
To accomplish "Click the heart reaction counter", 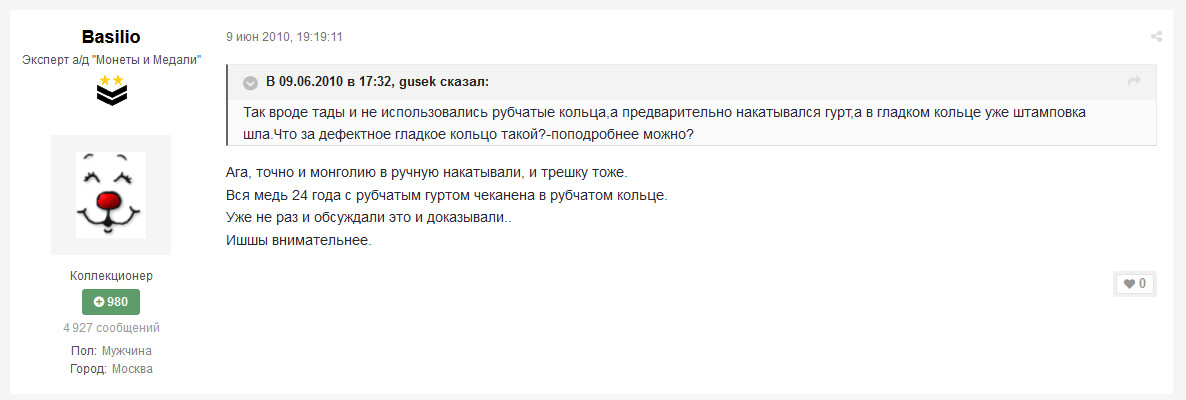I will click(x=1135, y=284).
